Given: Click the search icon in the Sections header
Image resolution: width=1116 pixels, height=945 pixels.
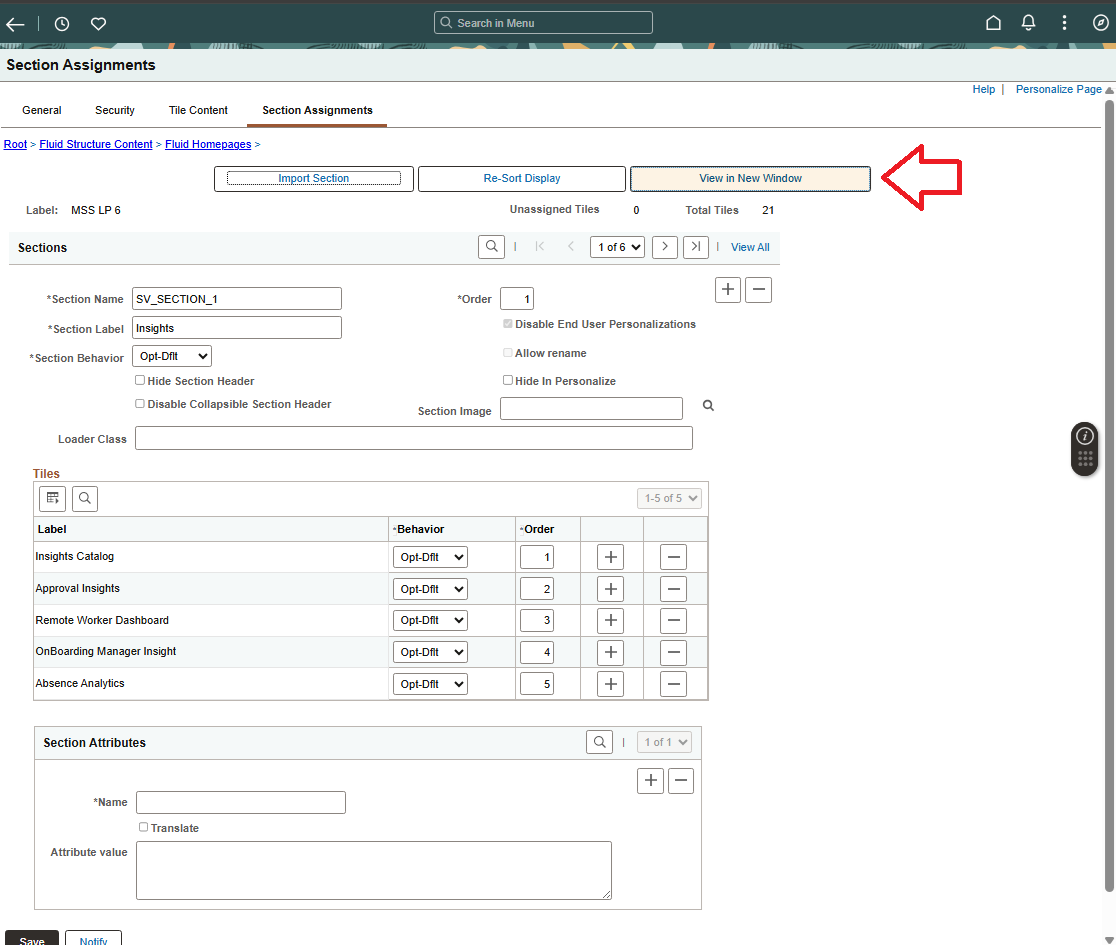Looking at the screenshot, I should [491, 246].
